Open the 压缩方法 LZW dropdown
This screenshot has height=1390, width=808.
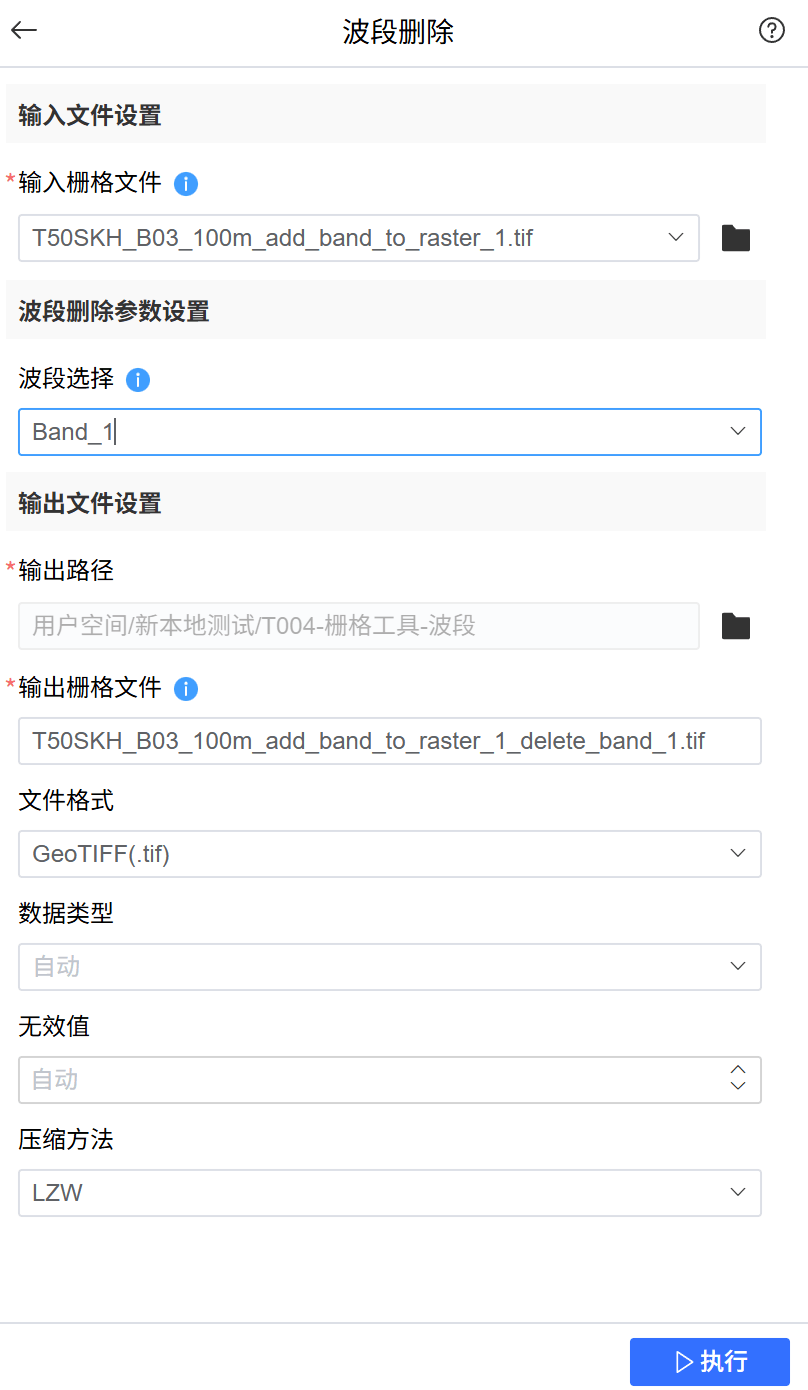click(738, 1192)
